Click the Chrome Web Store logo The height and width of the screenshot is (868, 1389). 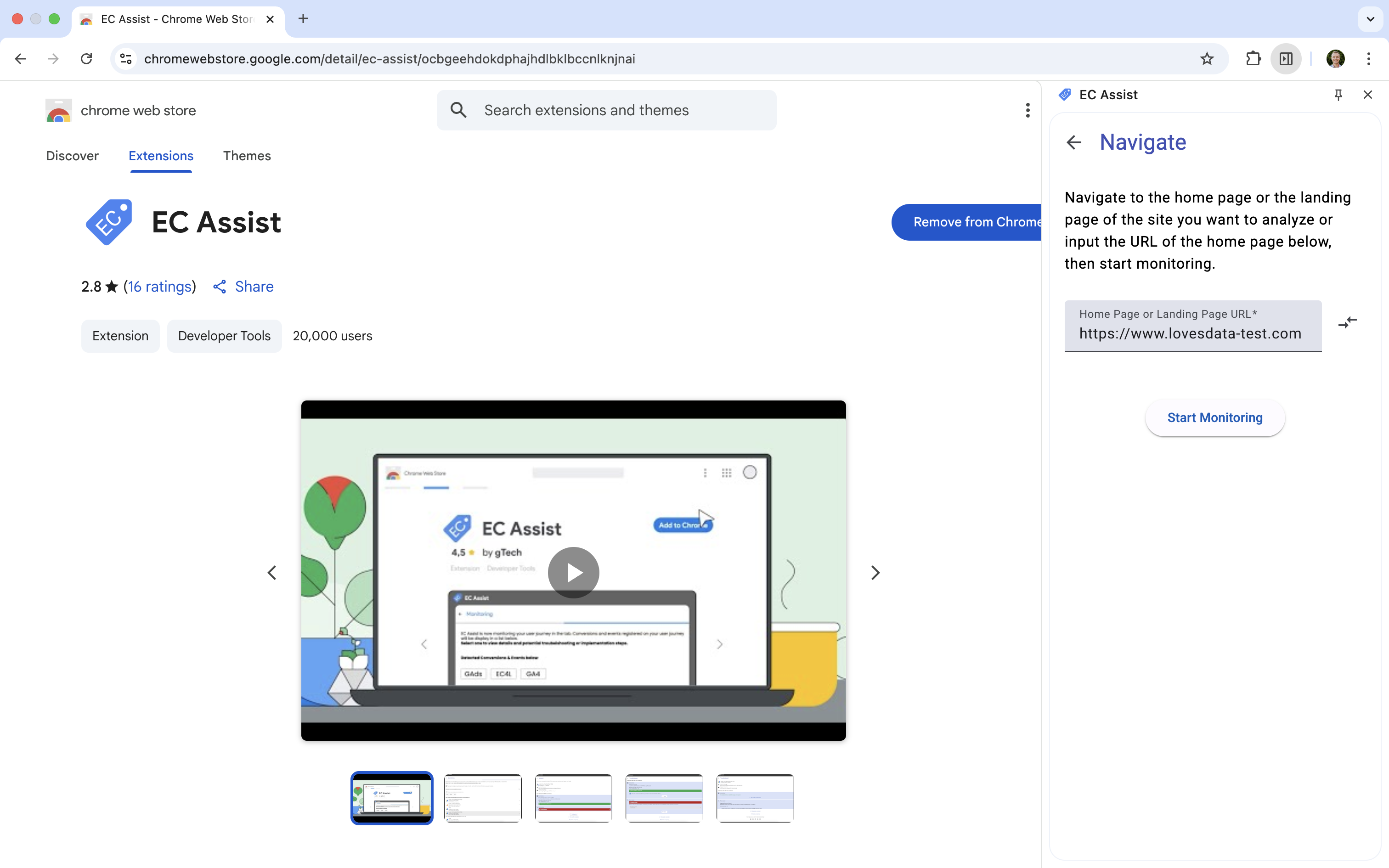[58, 110]
